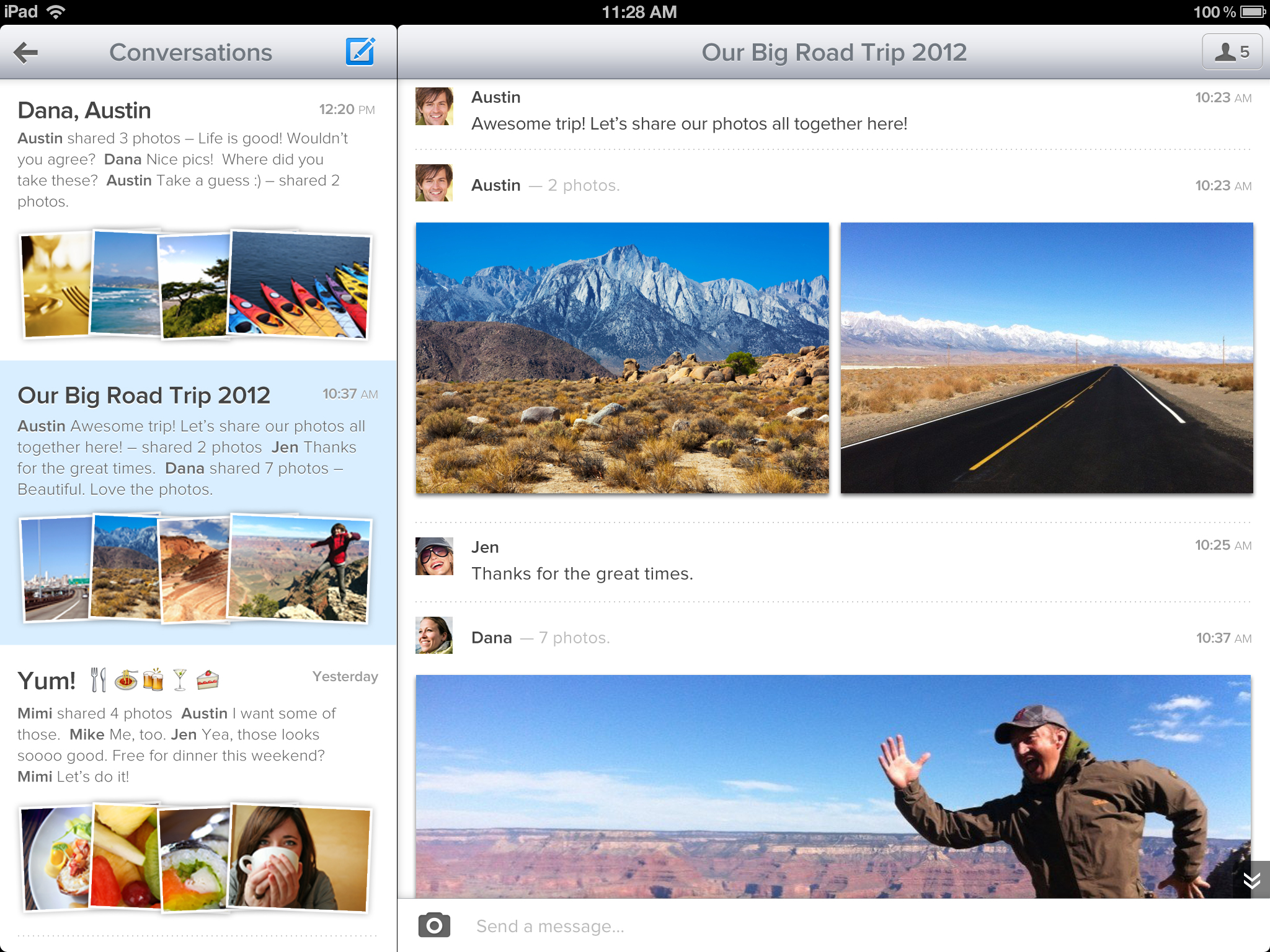Tap the camera icon to attach photo
1270x952 pixels.
pos(434,925)
